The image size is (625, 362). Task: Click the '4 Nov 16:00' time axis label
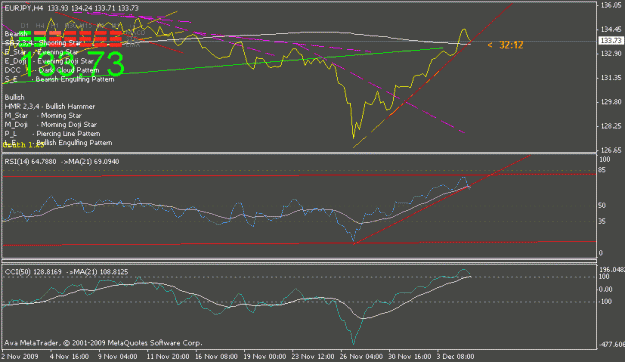69,356
